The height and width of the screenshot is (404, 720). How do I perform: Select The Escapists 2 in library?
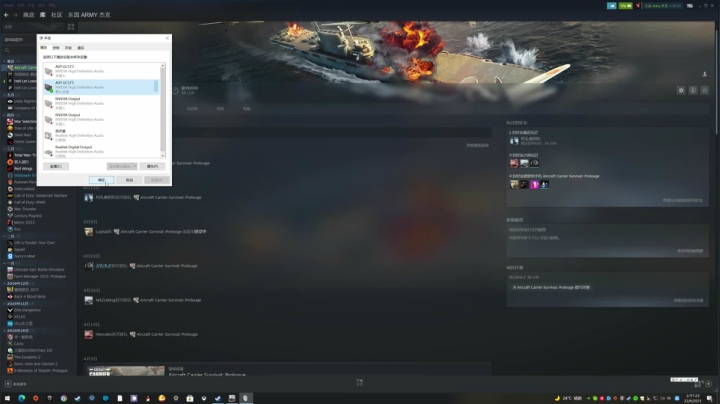(x=27, y=357)
